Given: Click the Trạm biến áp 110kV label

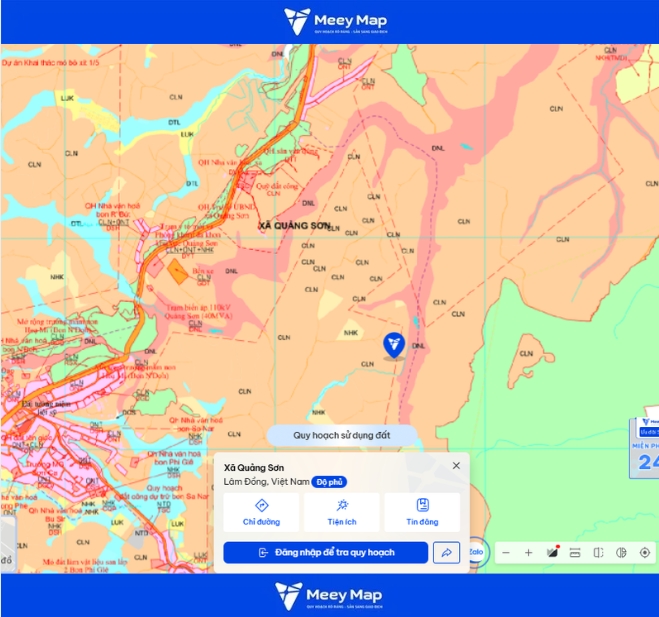Looking at the screenshot, I should (x=198, y=311).
